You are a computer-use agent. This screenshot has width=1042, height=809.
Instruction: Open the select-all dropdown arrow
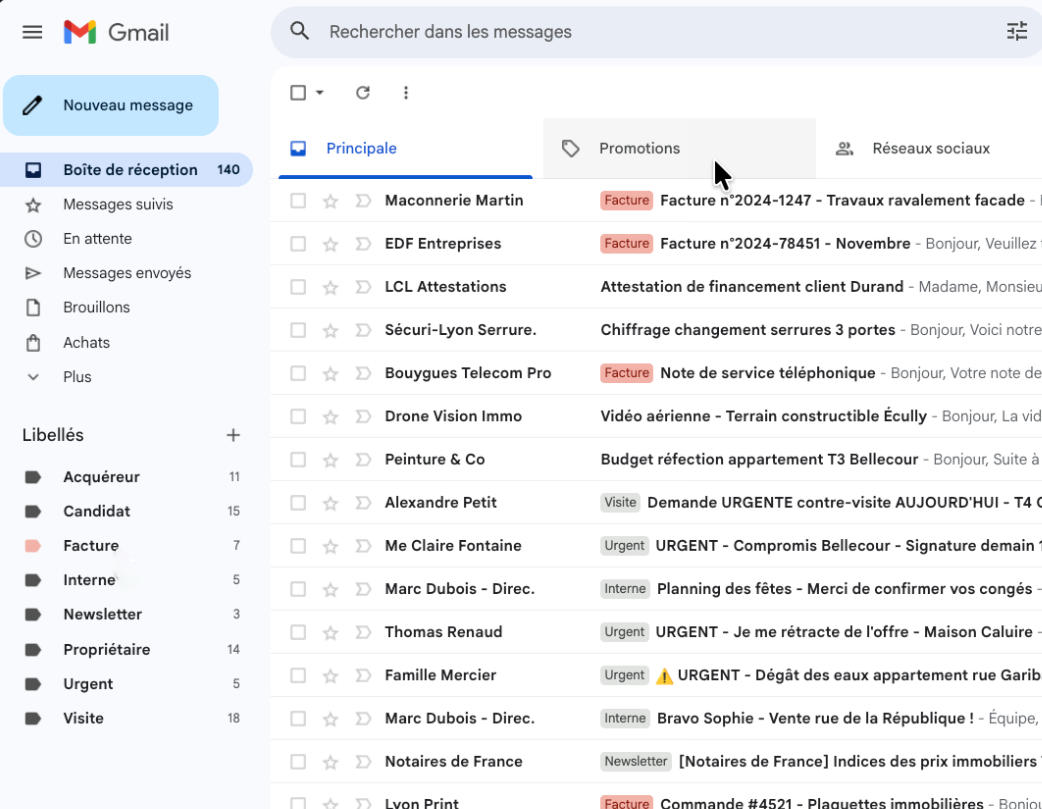[x=320, y=93]
